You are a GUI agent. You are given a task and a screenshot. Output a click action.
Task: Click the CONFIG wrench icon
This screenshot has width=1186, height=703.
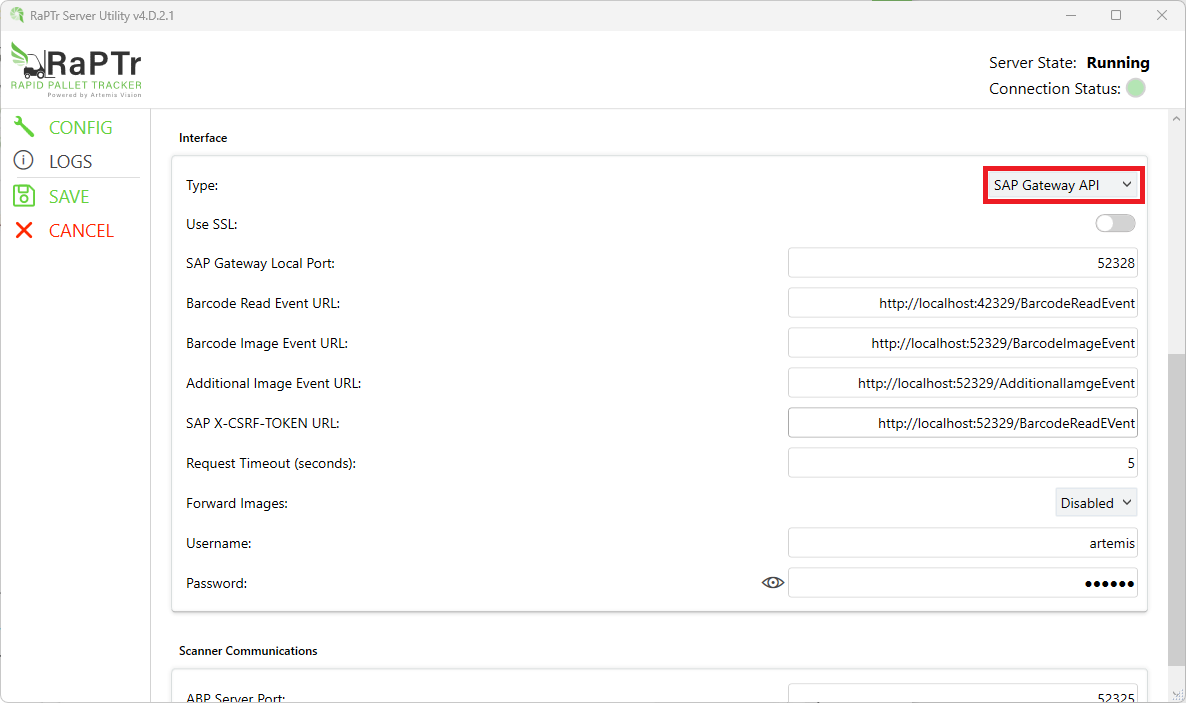click(24, 127)
